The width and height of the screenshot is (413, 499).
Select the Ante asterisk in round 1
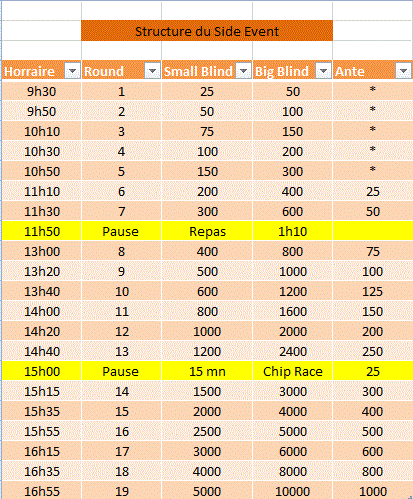(373, 90)
